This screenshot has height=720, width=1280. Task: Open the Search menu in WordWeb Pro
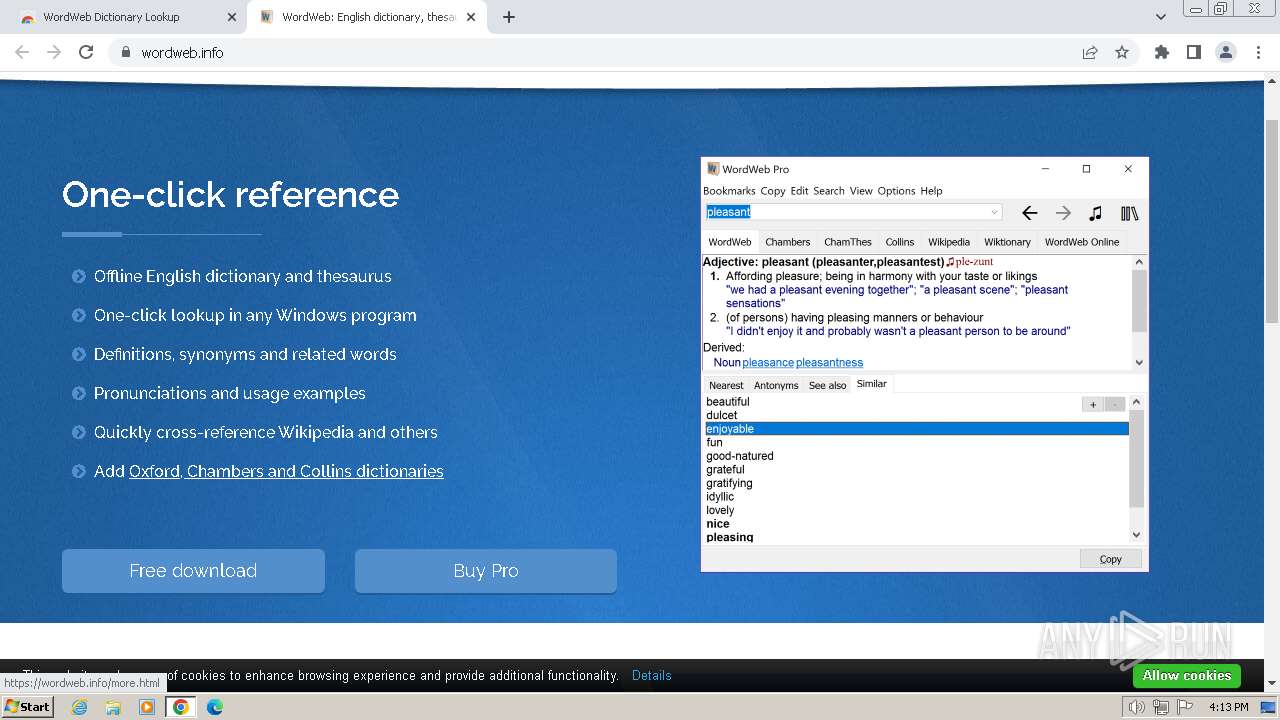829,191
